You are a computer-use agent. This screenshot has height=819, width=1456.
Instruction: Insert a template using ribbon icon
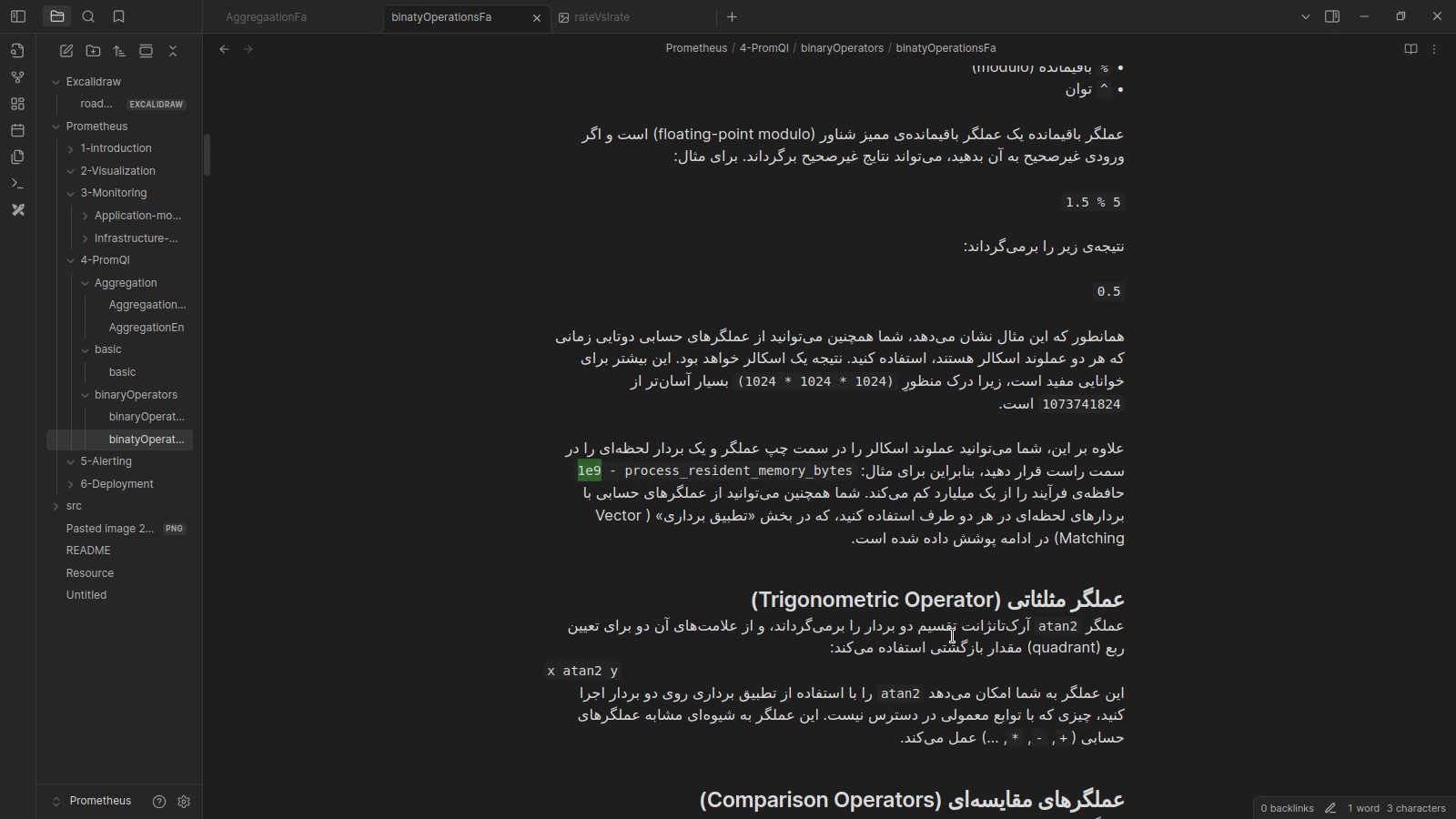(17, 157)
